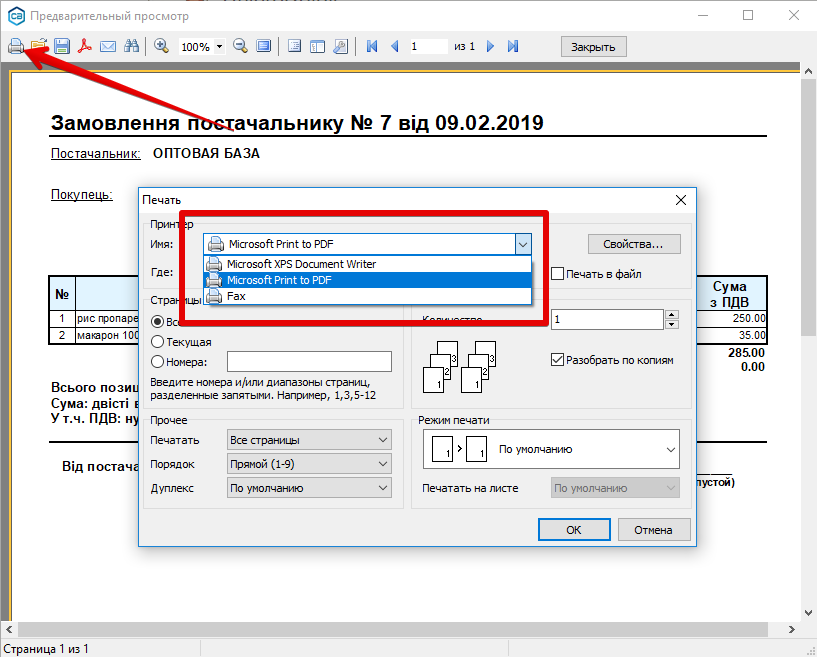Uncheck Разобрать по копиям checkbox

point(558,360)
